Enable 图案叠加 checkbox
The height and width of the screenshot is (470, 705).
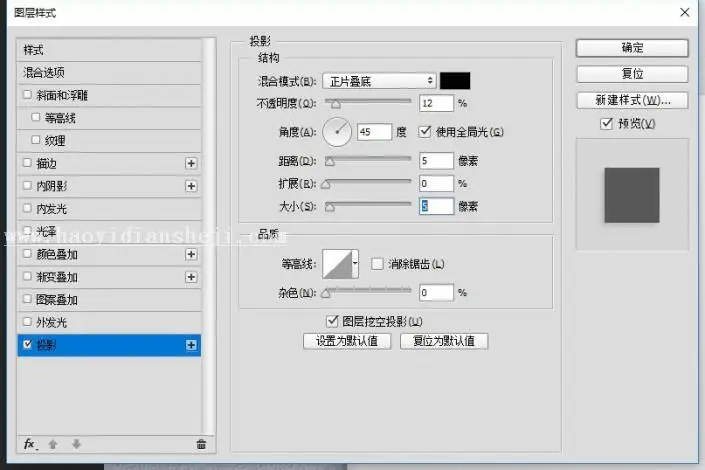tap(27, 299)
